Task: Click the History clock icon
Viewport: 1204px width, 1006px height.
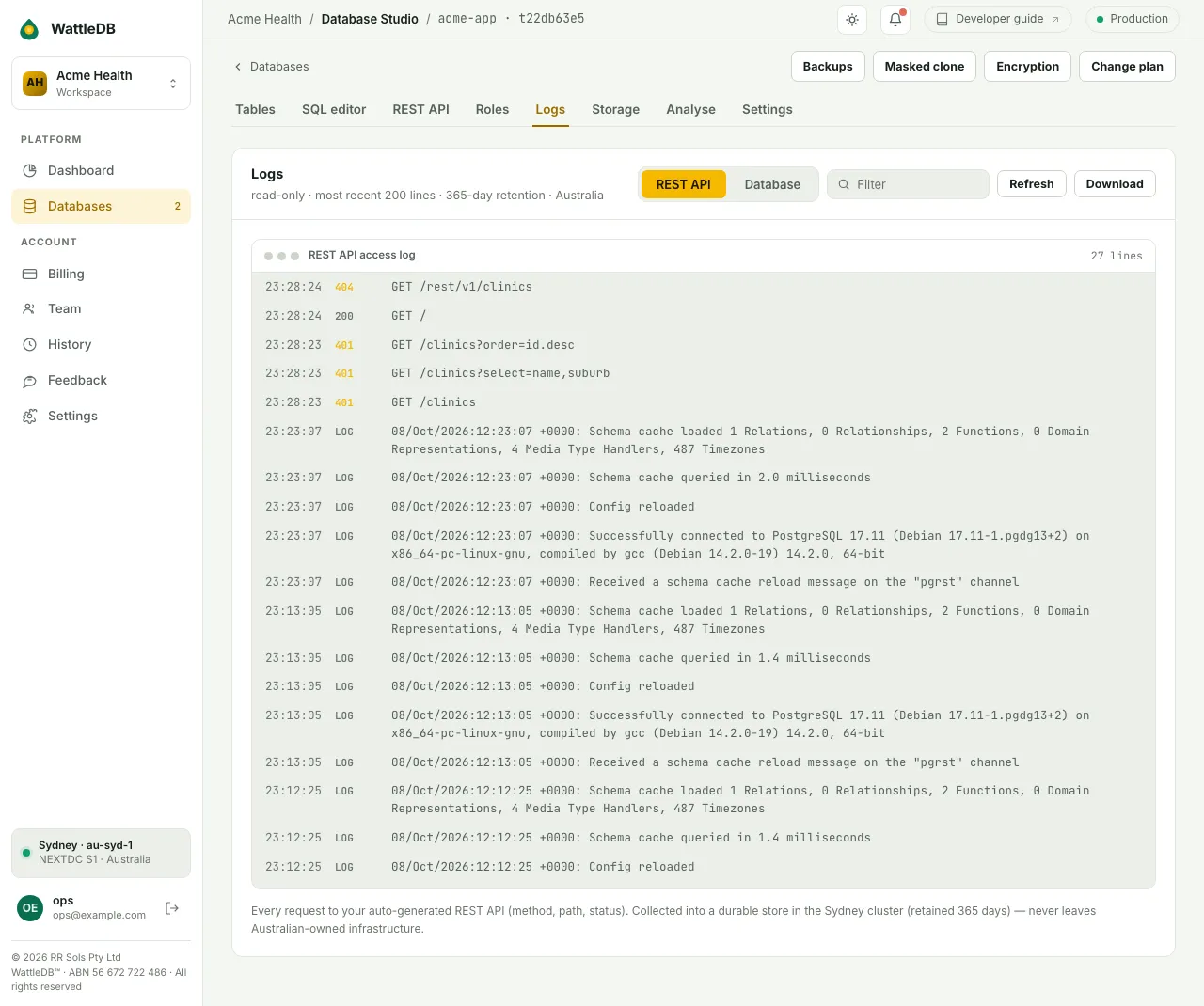Action: pyautogui.click(x=29, y=344)
